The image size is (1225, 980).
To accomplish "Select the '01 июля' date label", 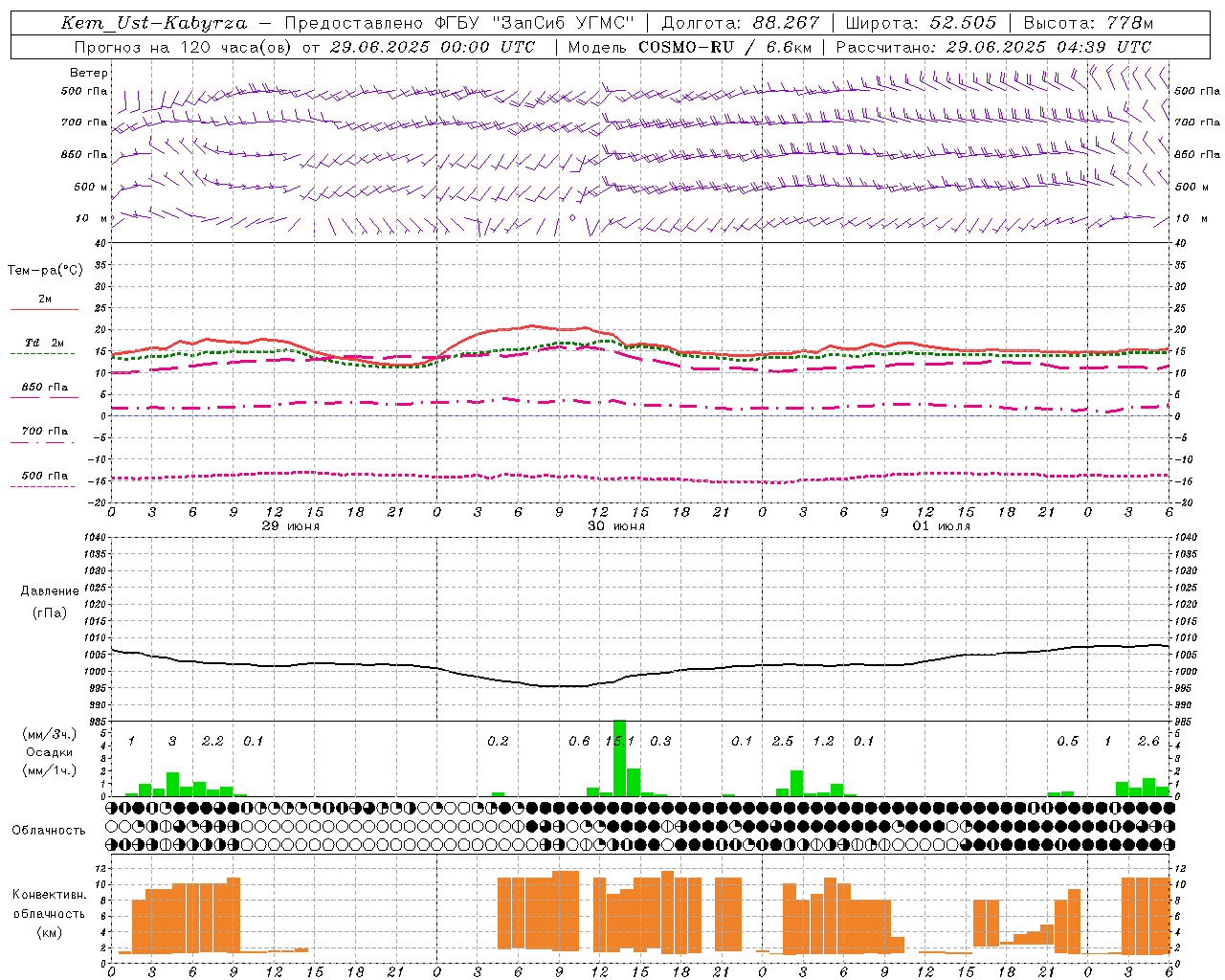I will pyautogui.click(x=942, y=526).
